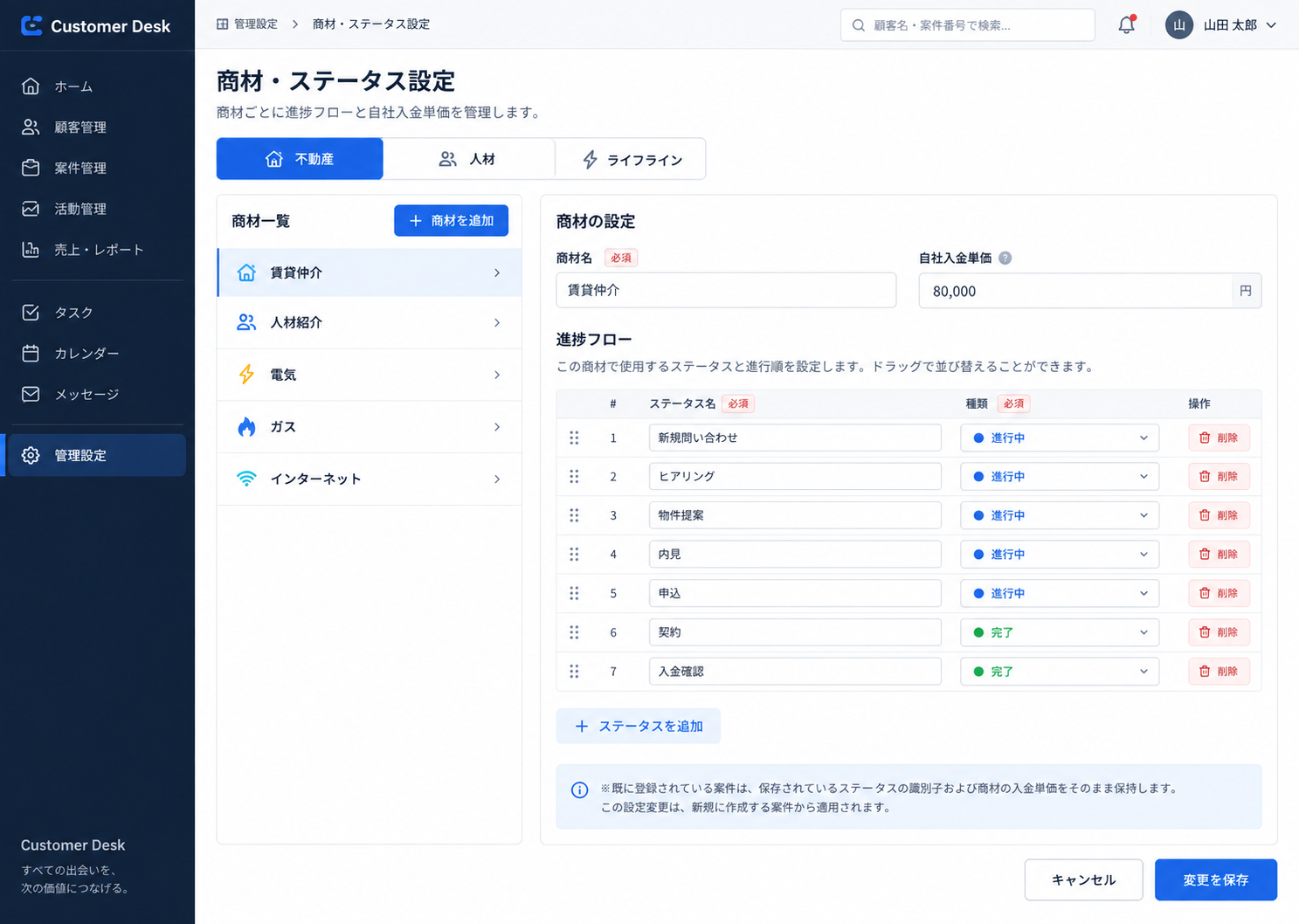The width and height of the screenshot is (1299, 924).
Task: Delete the ヒアリング status row
Action: tap(1219, 476)
